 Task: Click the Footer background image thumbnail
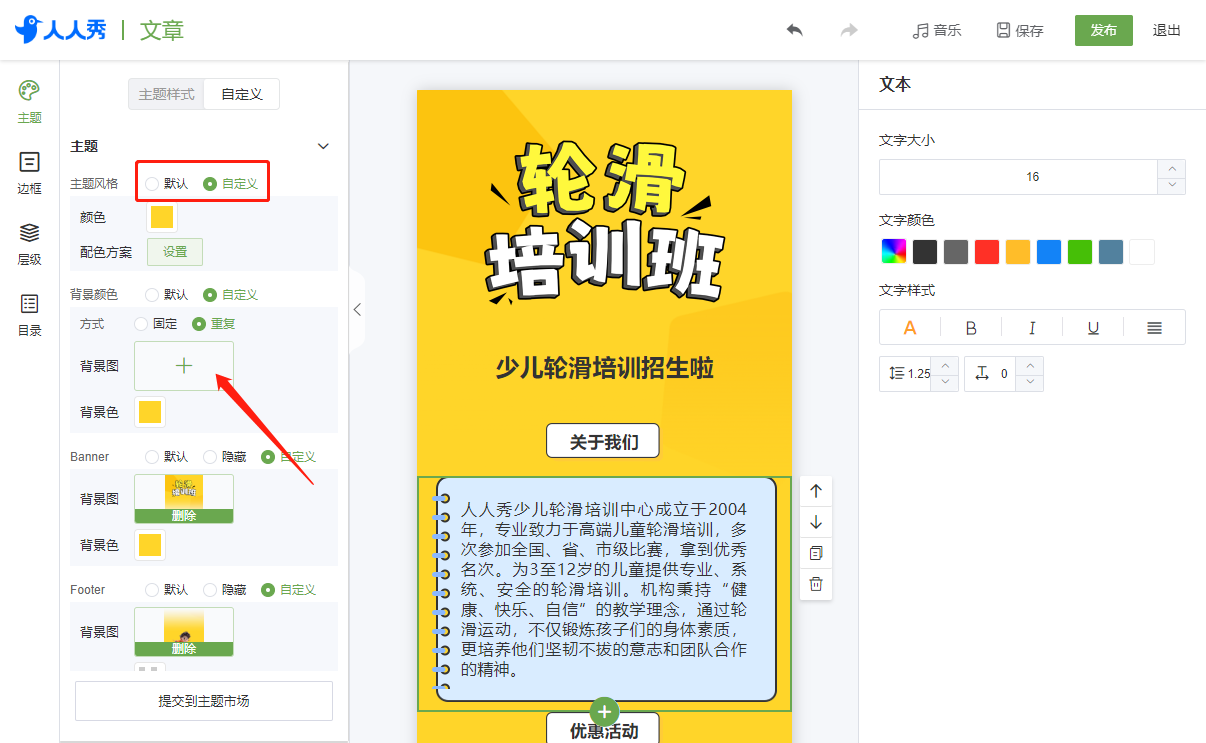[184, 625]
